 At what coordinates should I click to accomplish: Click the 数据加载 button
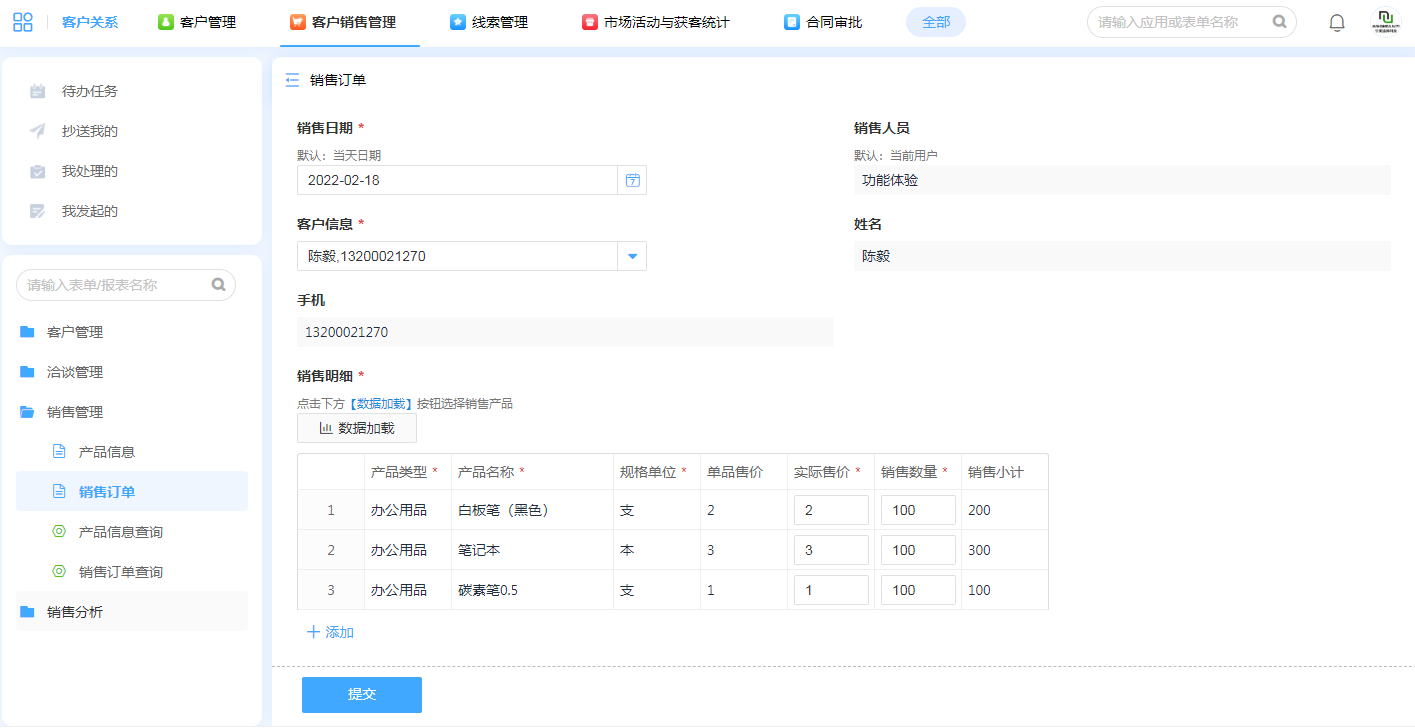click(x=357, y=428)
